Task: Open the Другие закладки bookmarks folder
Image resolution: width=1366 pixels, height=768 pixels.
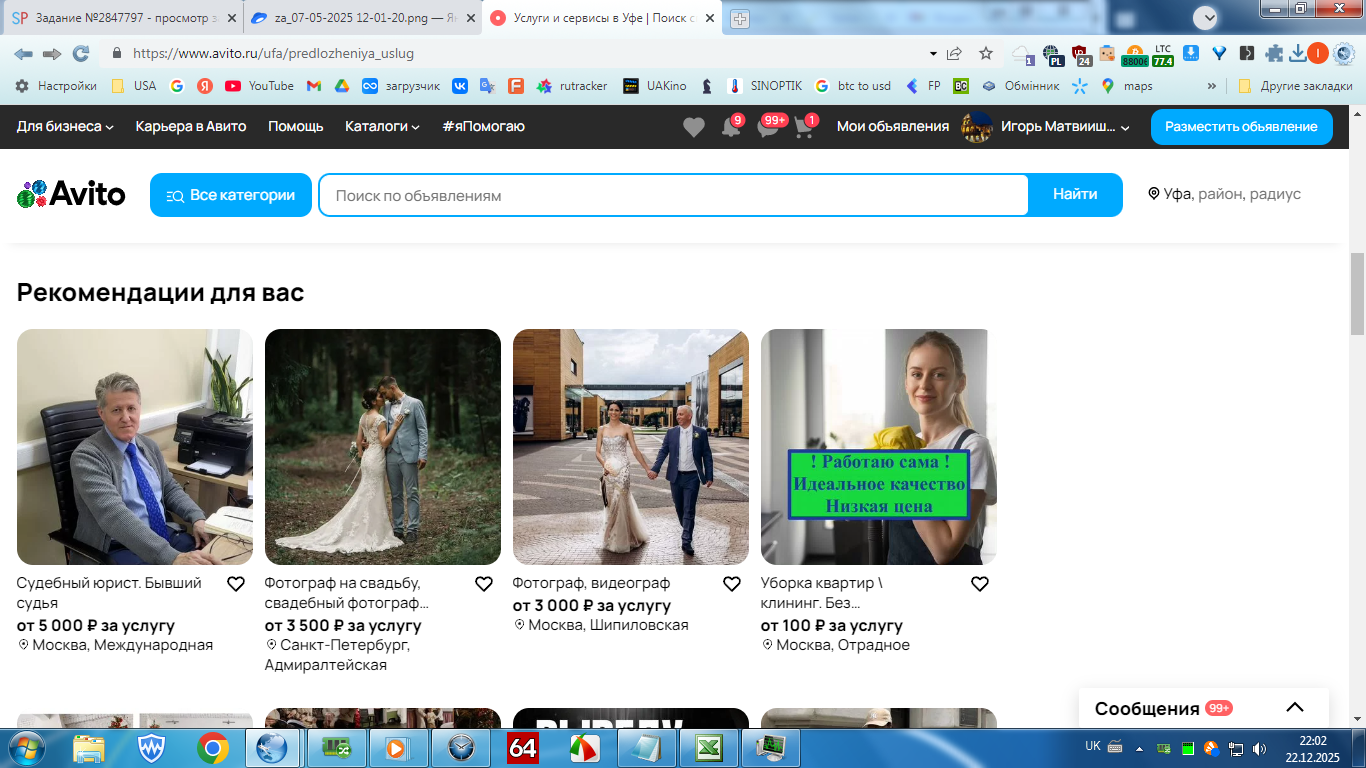Action: pos(1295,86)
